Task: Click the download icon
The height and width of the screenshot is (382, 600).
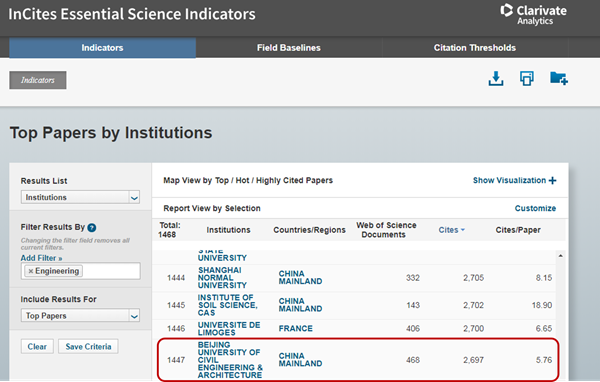Action: pos(496,79)
